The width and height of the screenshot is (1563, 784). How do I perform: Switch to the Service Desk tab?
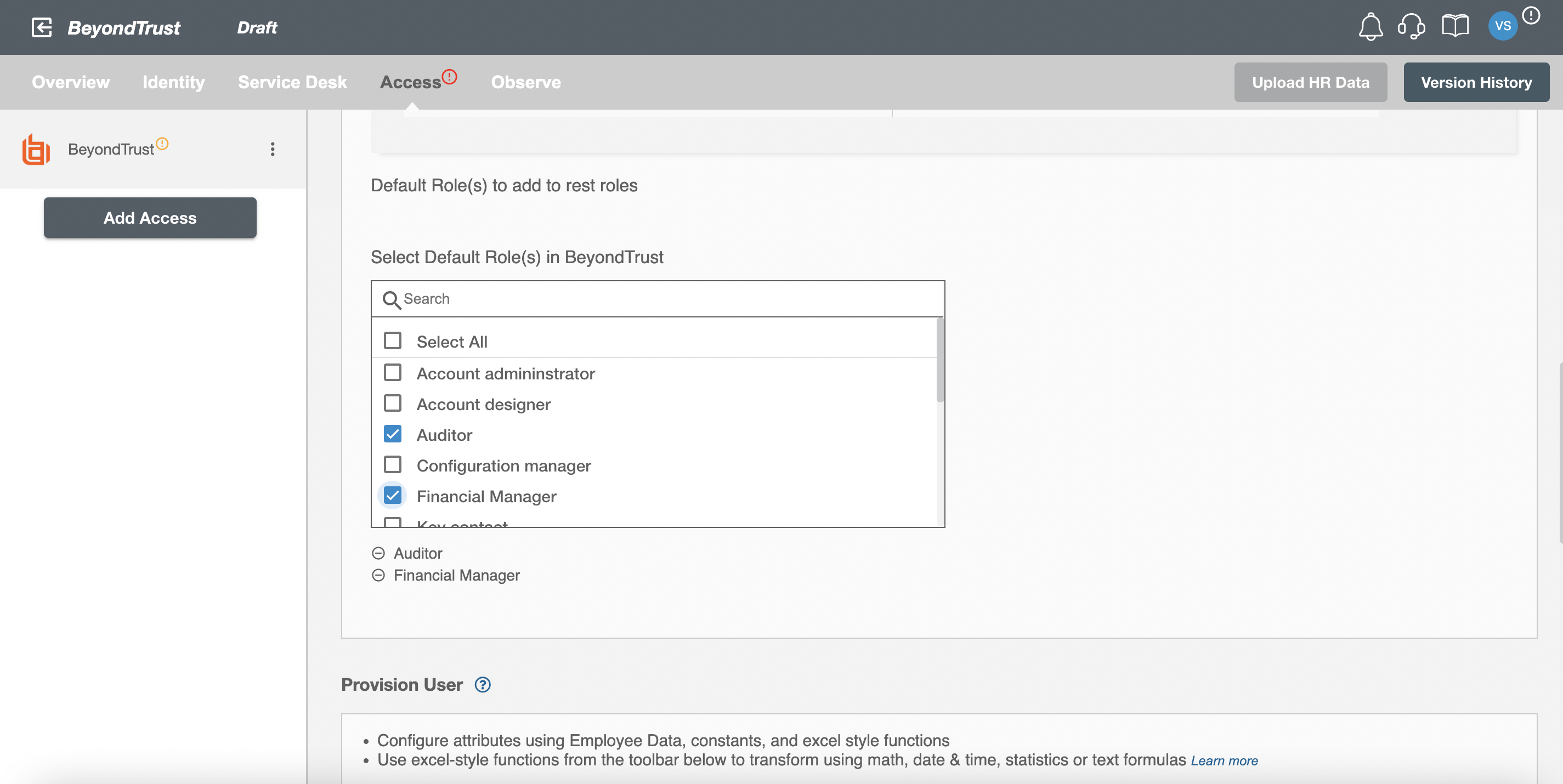pyautogui.click(x=292, y=82)
